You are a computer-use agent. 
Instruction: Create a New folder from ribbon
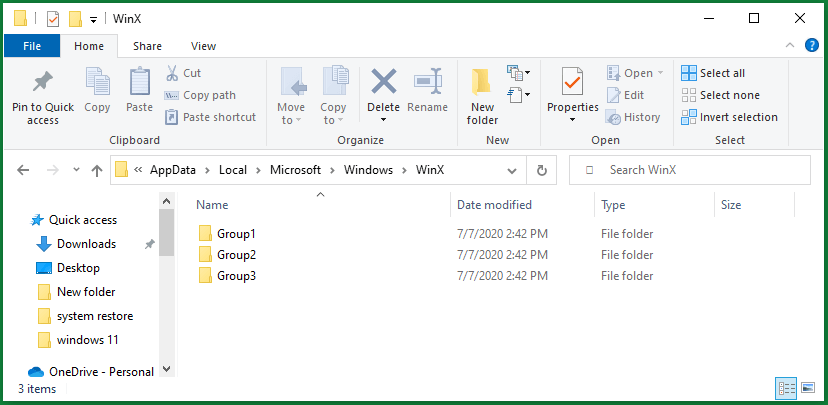(482, 98)
